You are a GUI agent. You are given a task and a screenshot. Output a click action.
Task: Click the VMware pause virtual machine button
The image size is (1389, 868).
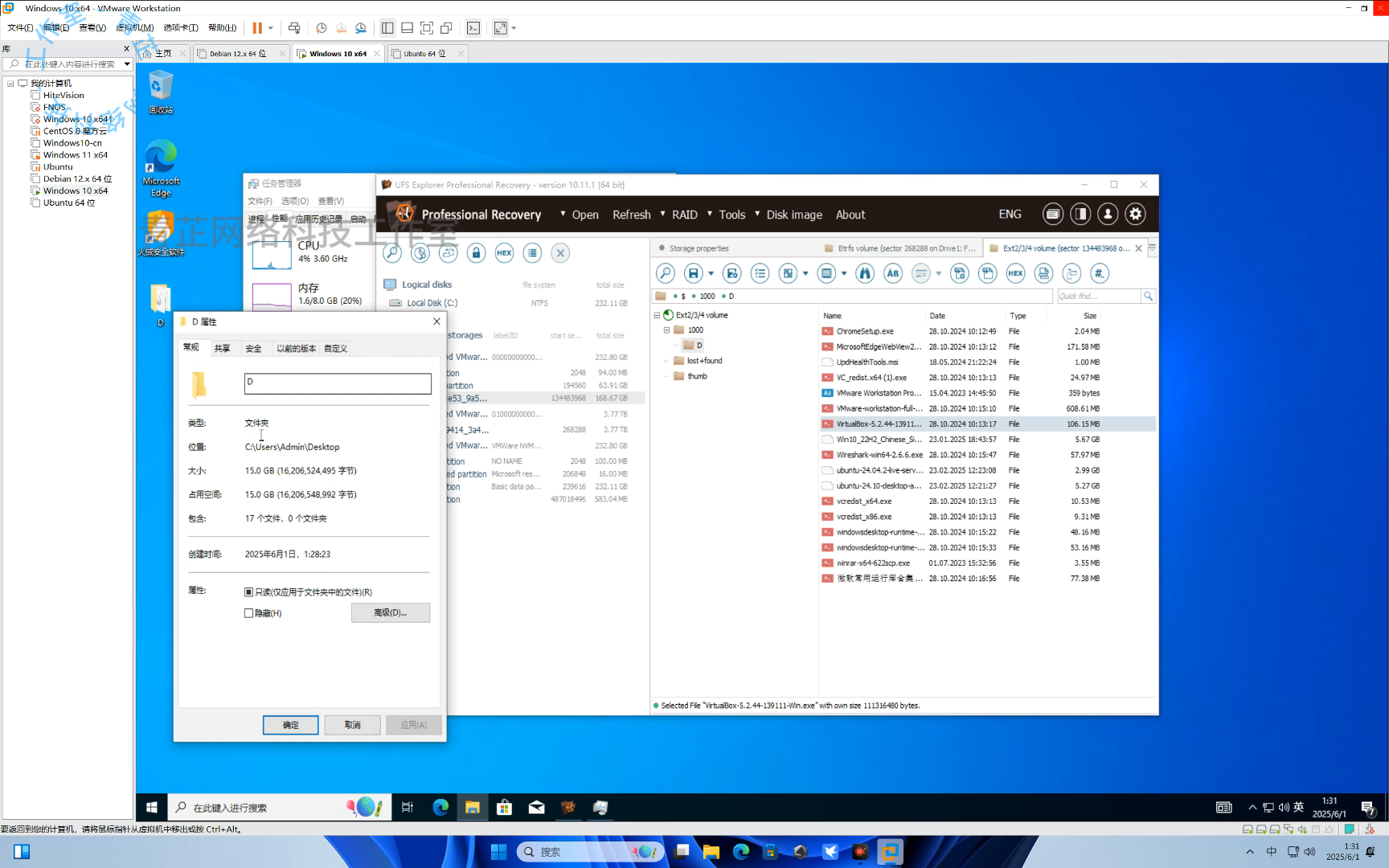pyautogui.click(x=257, y=28)
